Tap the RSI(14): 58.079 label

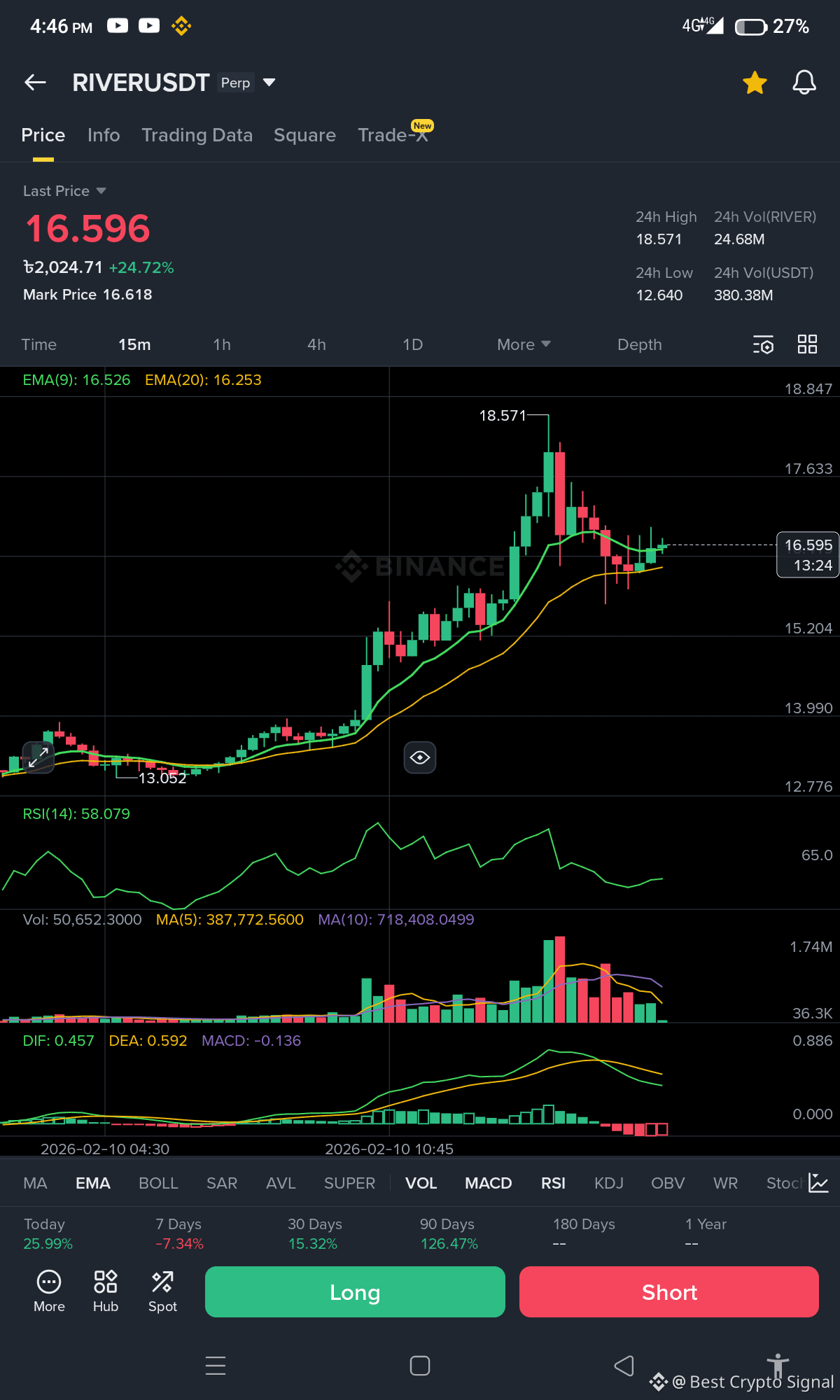[x=76, y=814]
